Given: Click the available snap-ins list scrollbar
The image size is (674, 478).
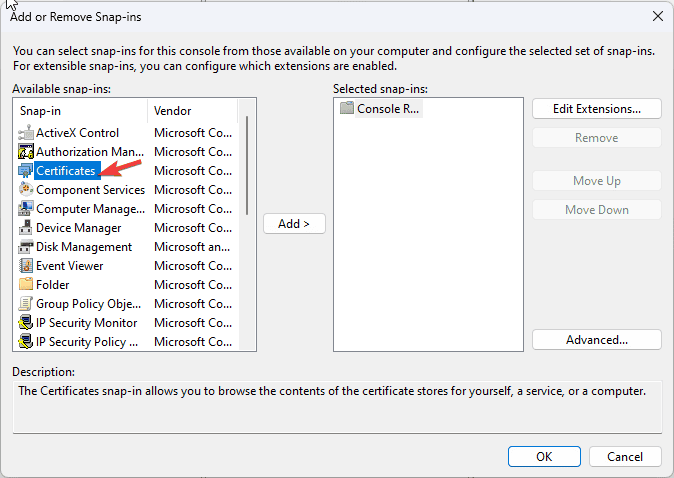Looking at the screenshot, I should (247, 165).
